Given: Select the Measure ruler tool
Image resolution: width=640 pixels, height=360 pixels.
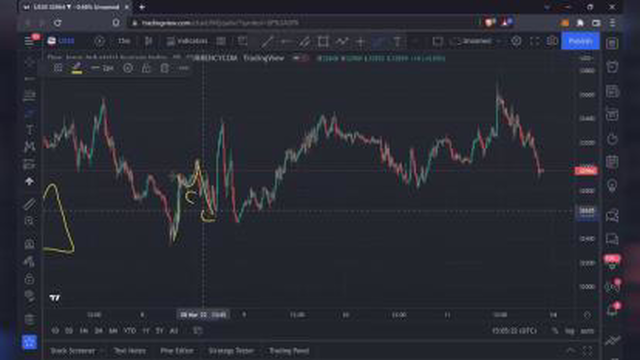Looking at the screenshot, I should pos(29,204).
